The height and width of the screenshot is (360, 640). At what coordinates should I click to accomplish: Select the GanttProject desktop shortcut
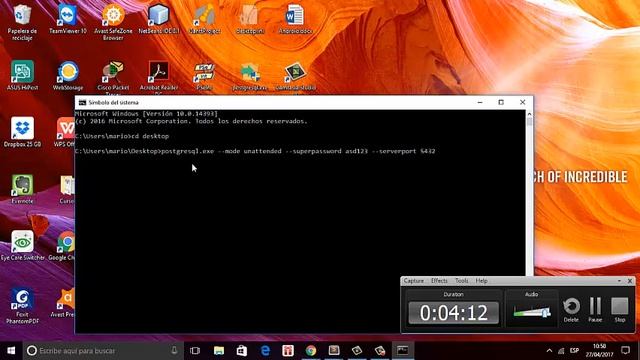[204, 19]
